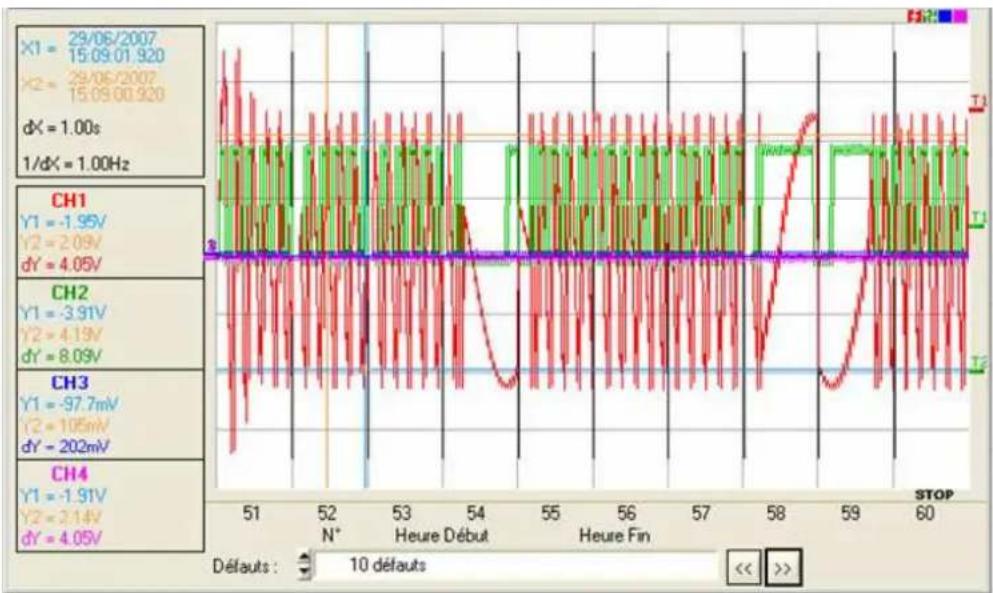
Task: Click CH1 'Y2 = 2.09V' value
Action: coord(61,243)
